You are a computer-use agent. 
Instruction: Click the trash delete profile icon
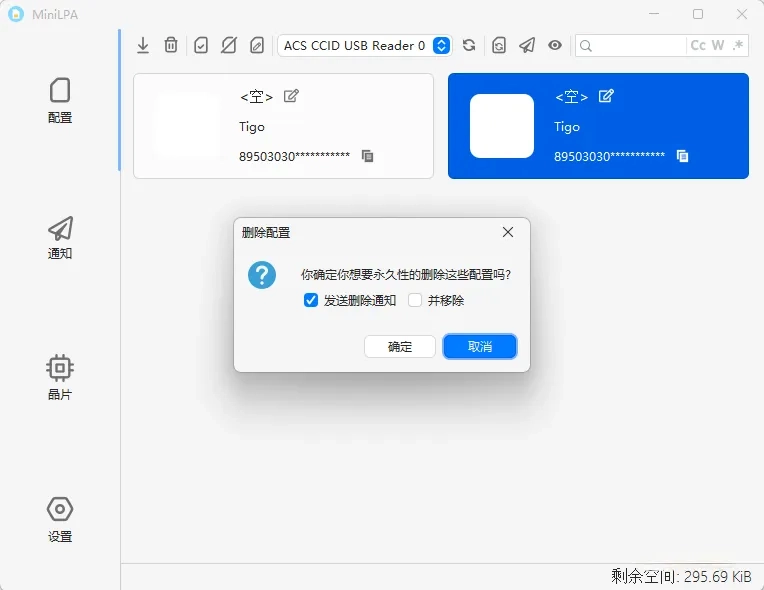point(171,45)
